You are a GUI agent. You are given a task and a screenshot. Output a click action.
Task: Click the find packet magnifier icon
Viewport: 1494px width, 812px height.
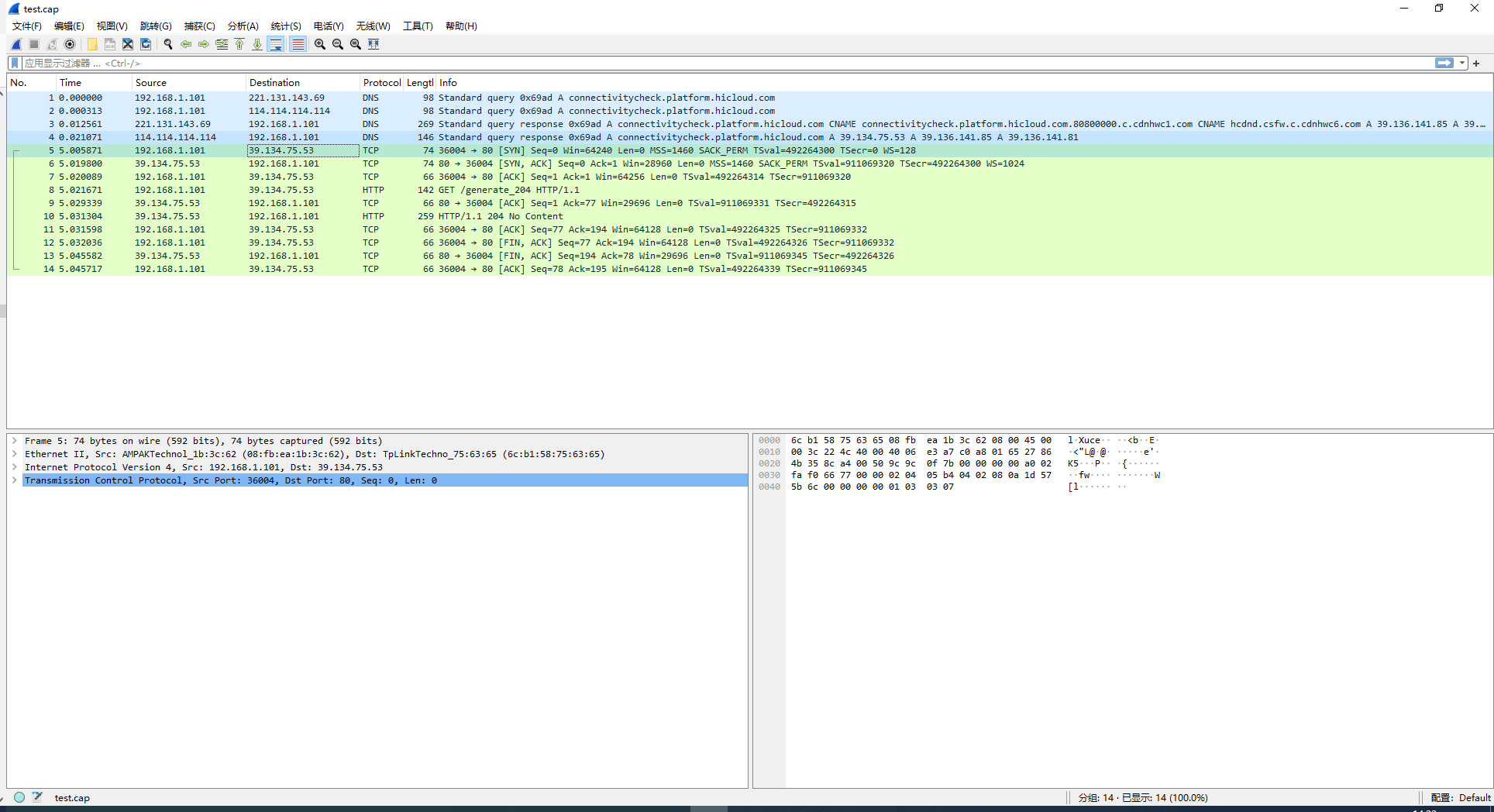(x=167, y=44)
